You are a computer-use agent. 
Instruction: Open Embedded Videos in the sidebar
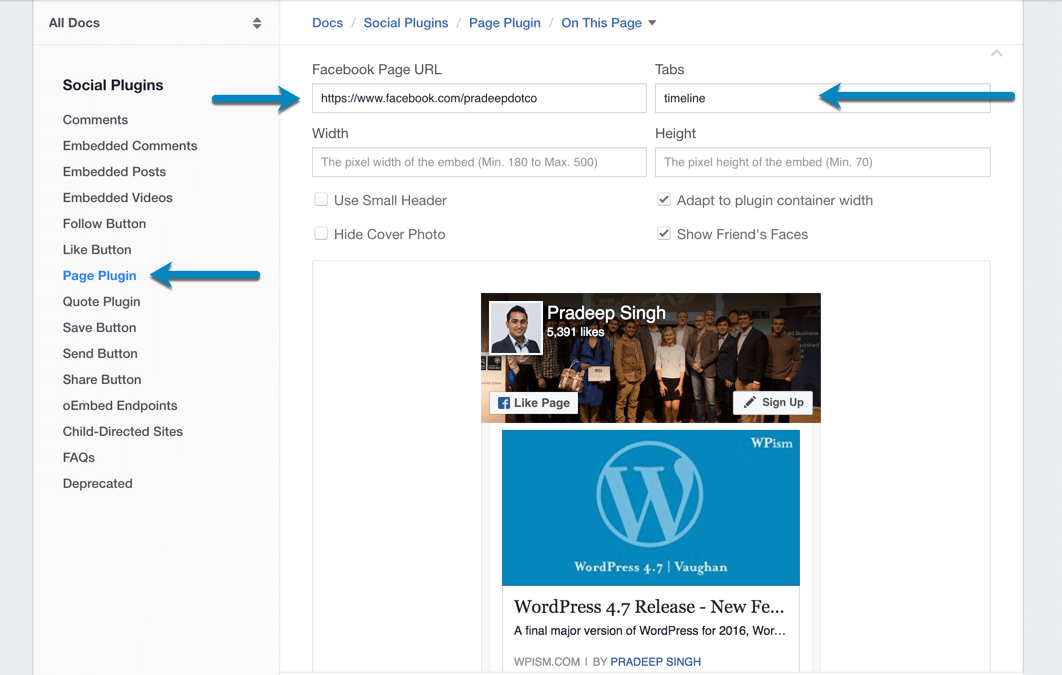click(x=117, y=198)
